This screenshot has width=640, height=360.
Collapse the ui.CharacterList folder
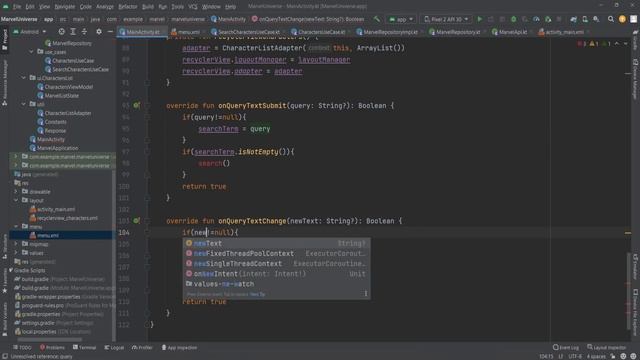click(x=24, y=78)
